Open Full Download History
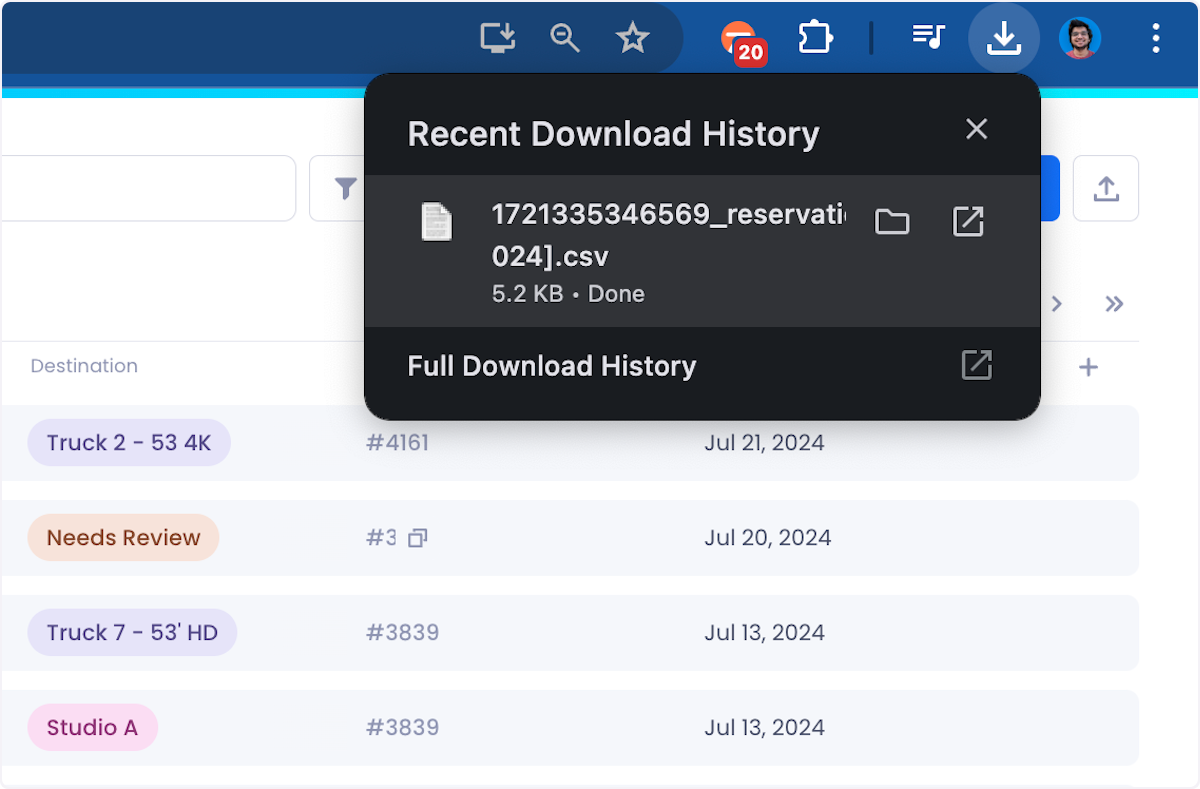Viewport: 1200px width, 789px height. (551, 366)
